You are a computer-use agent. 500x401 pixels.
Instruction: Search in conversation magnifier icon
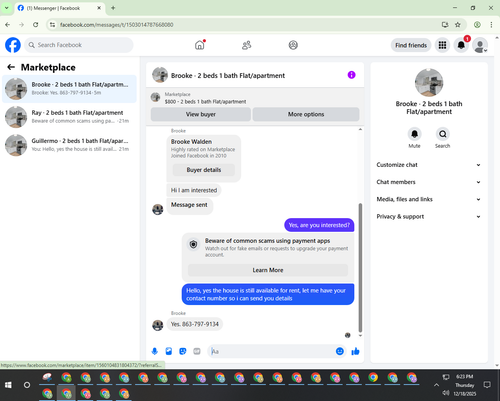coord(442,134)
